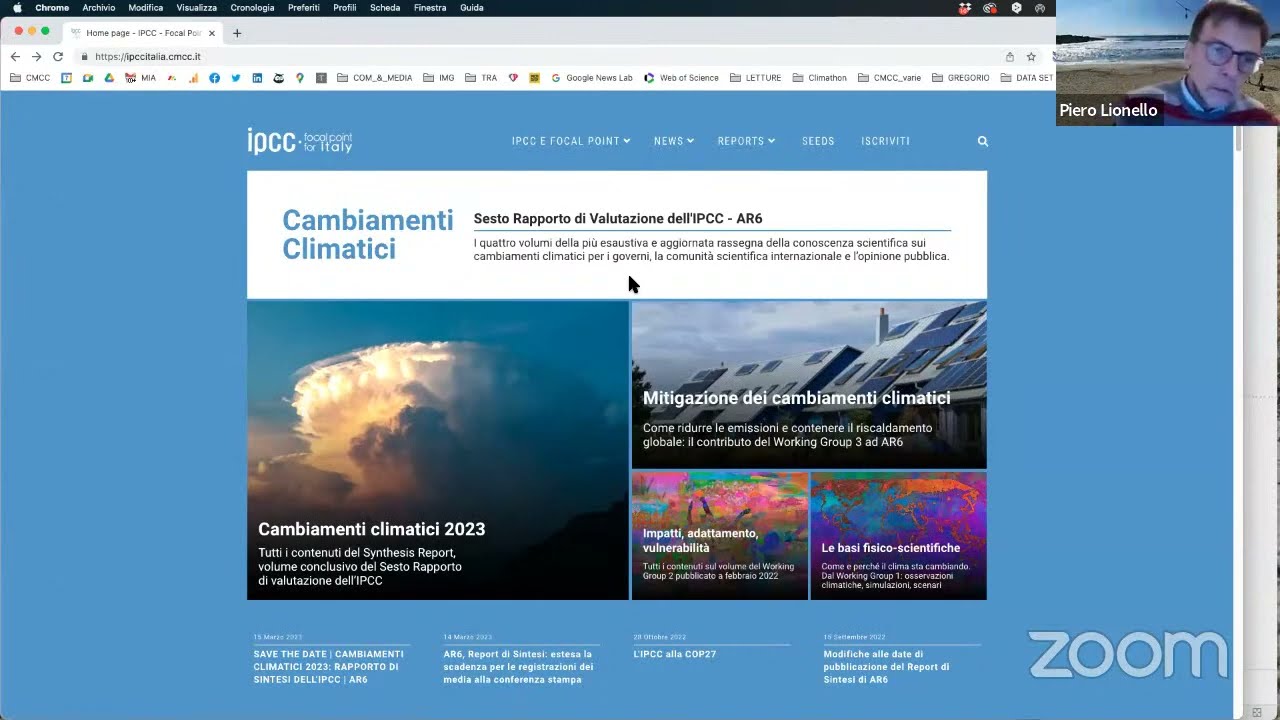Open the IMG bookmarks folder
The width and height of the screenshot is (1280, 720).
click(439, 78)
